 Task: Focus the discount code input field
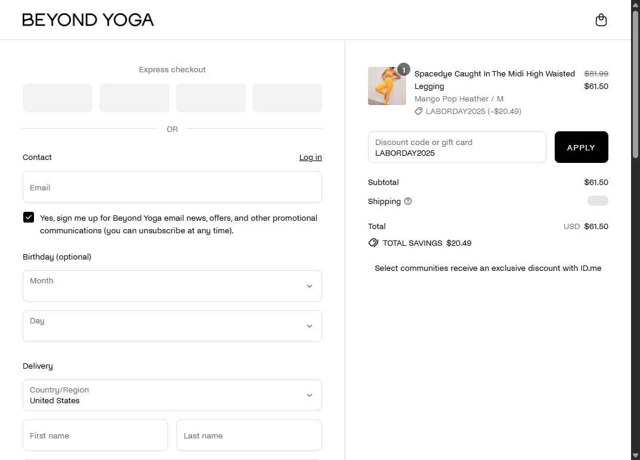[457, 147]
